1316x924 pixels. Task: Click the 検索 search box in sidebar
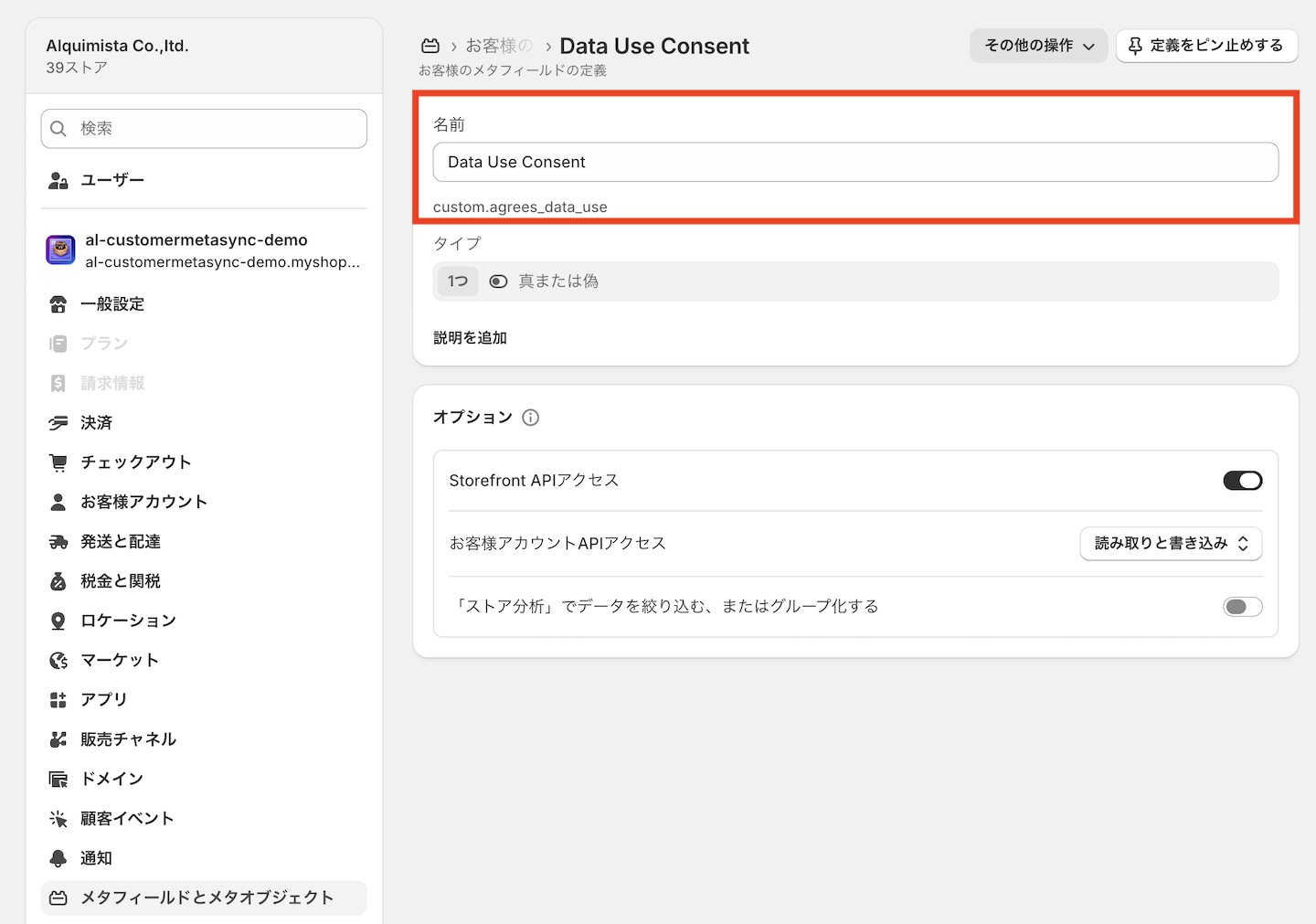point(204,129)
